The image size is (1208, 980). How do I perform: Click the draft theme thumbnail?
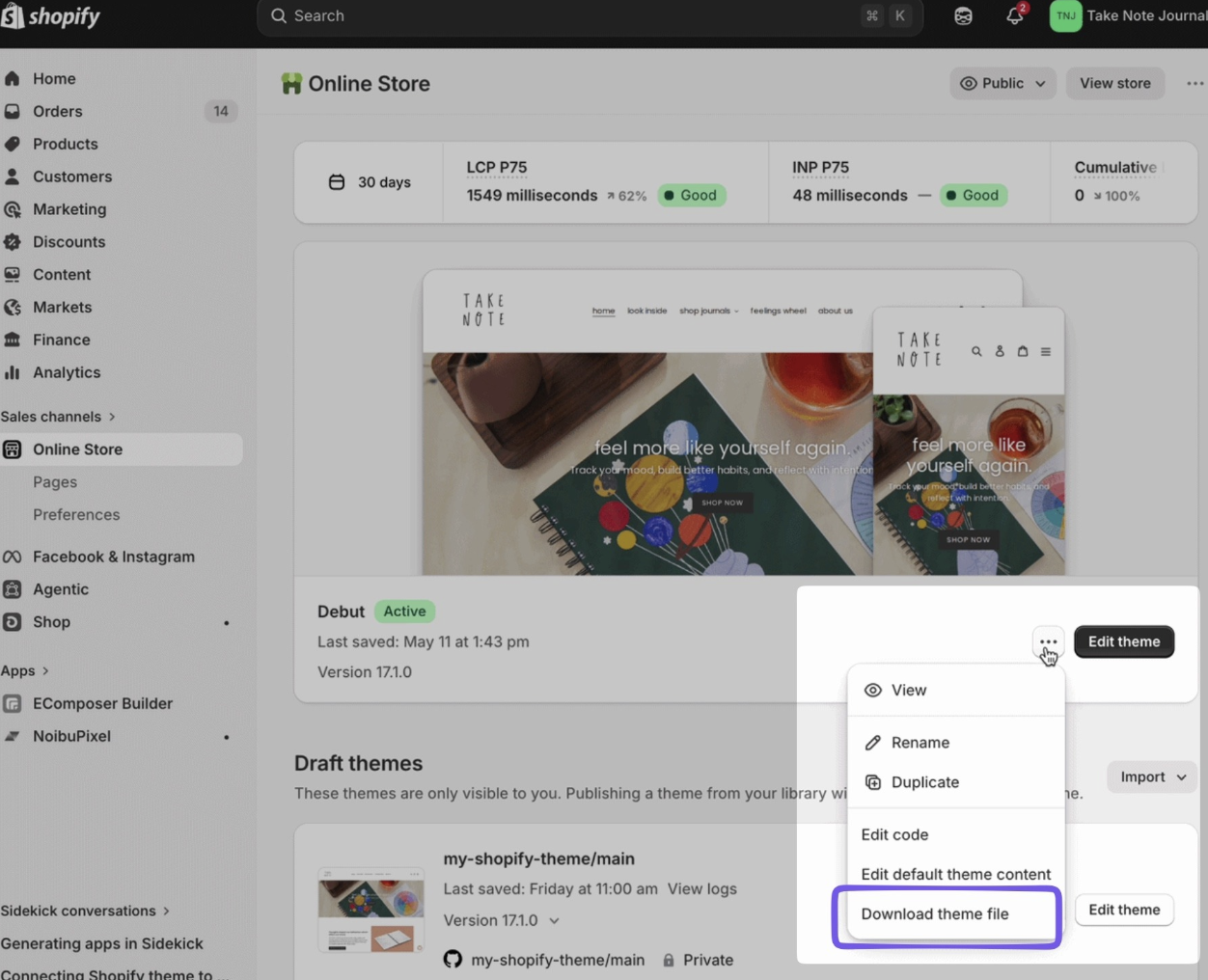(x=371, y=910)
